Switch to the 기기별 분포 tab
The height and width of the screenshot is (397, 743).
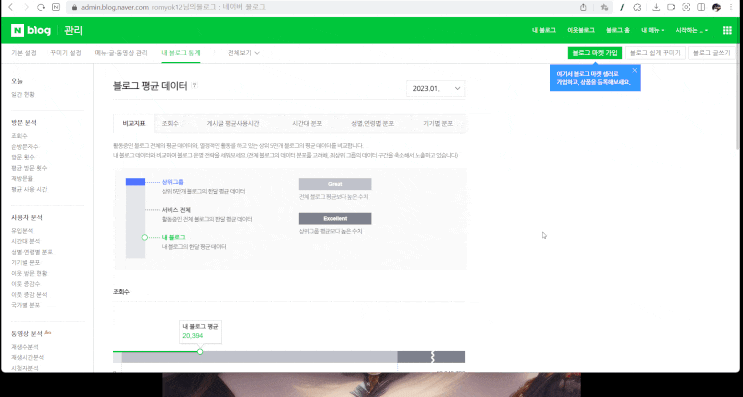(438, 124)
